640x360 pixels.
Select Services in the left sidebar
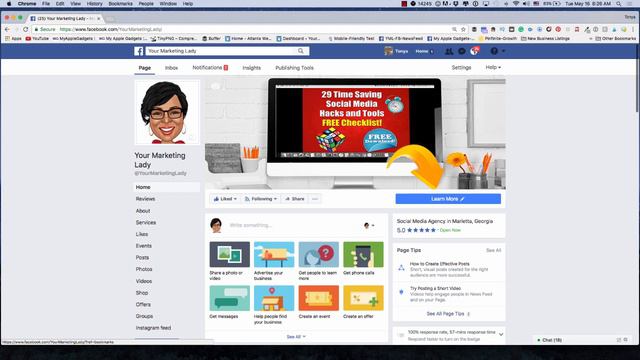click(146, 222)
